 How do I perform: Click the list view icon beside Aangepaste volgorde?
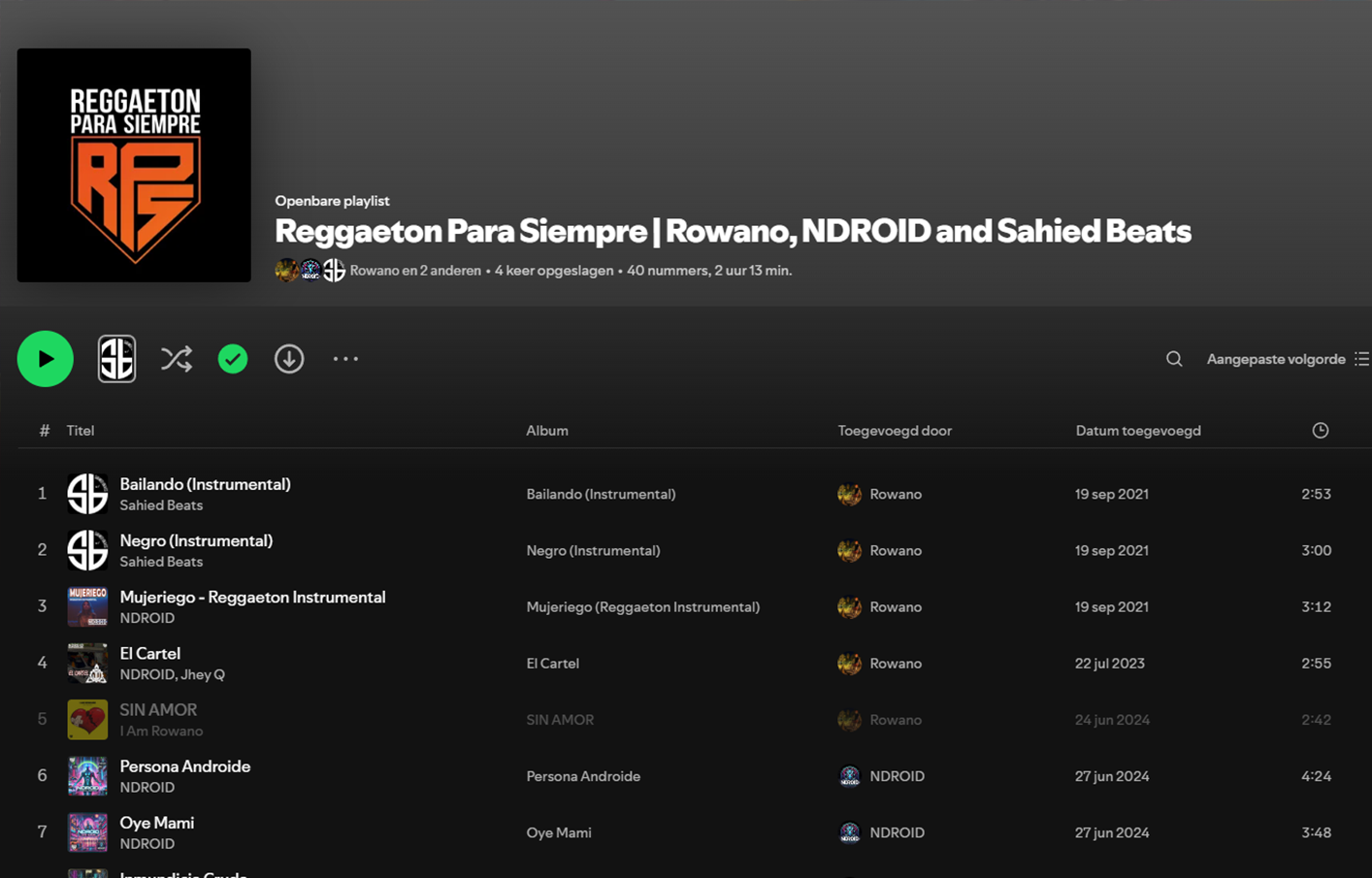coord(1362,359)
